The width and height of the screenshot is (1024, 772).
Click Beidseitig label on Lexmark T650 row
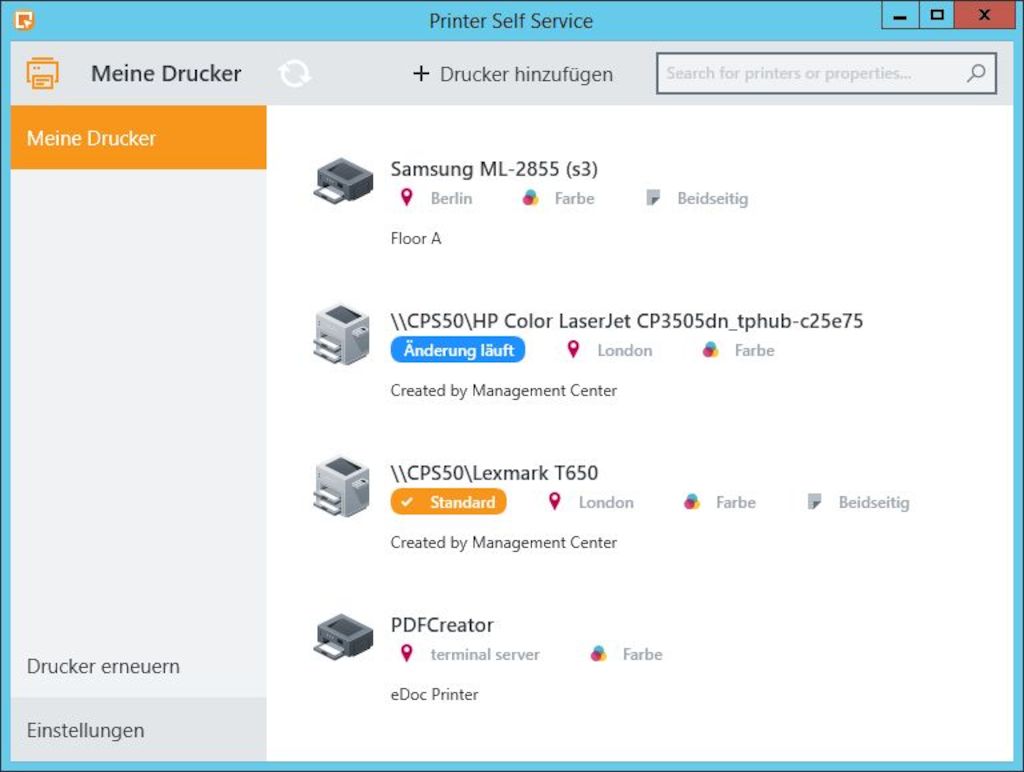[x=874, y=503]
